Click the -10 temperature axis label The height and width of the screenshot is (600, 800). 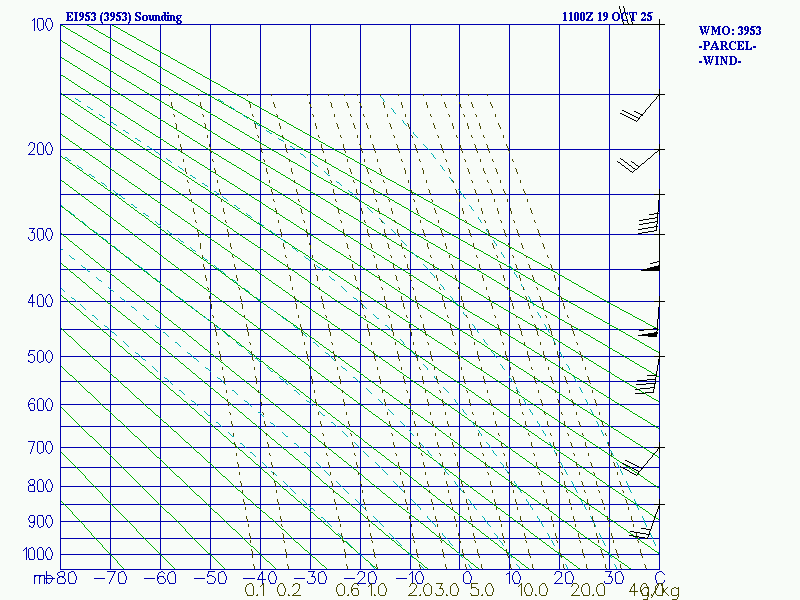point(410,578)
